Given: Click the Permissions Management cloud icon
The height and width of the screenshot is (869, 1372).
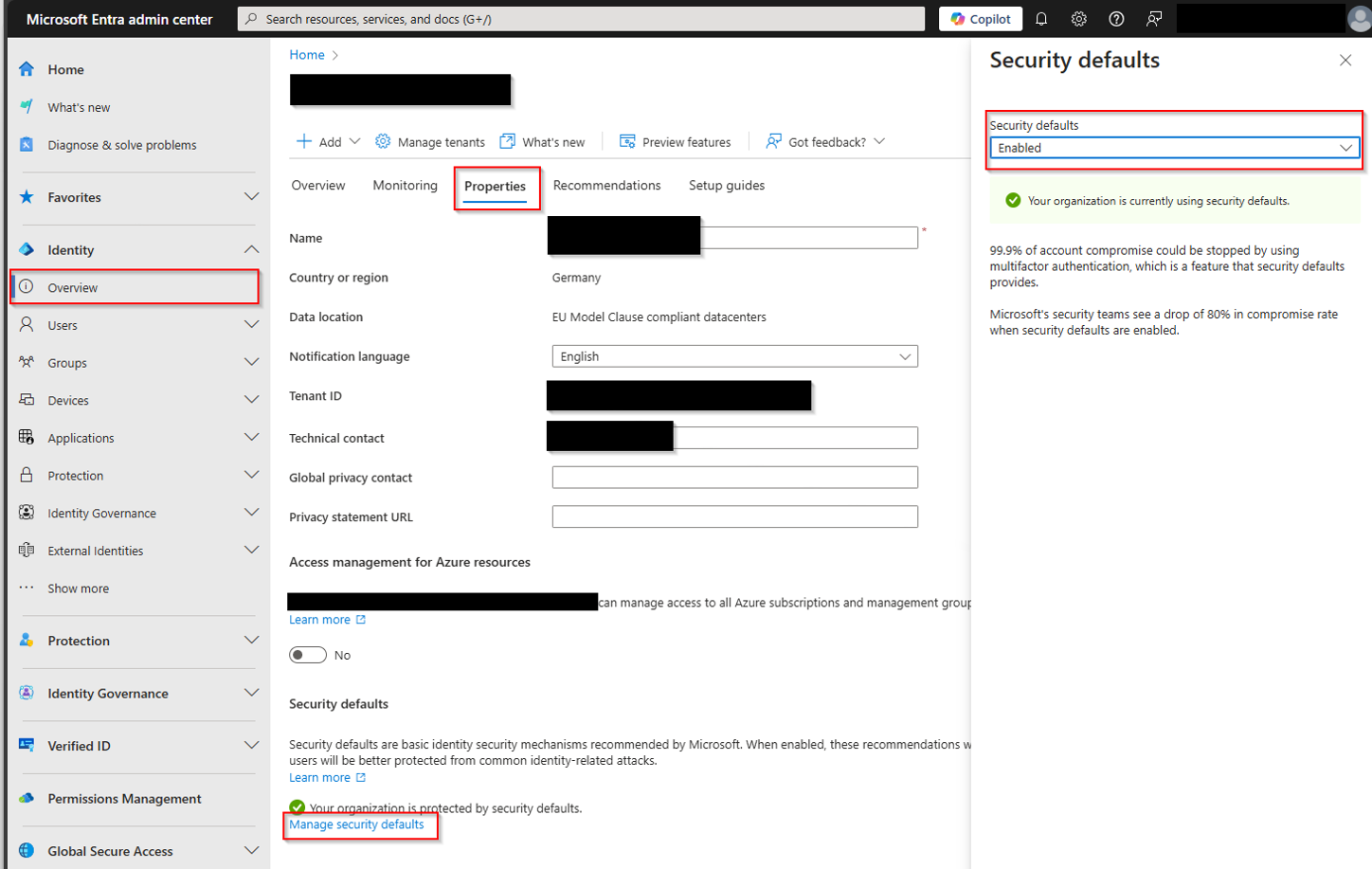Looking at the screenshot, I should (x=27, y=798).
